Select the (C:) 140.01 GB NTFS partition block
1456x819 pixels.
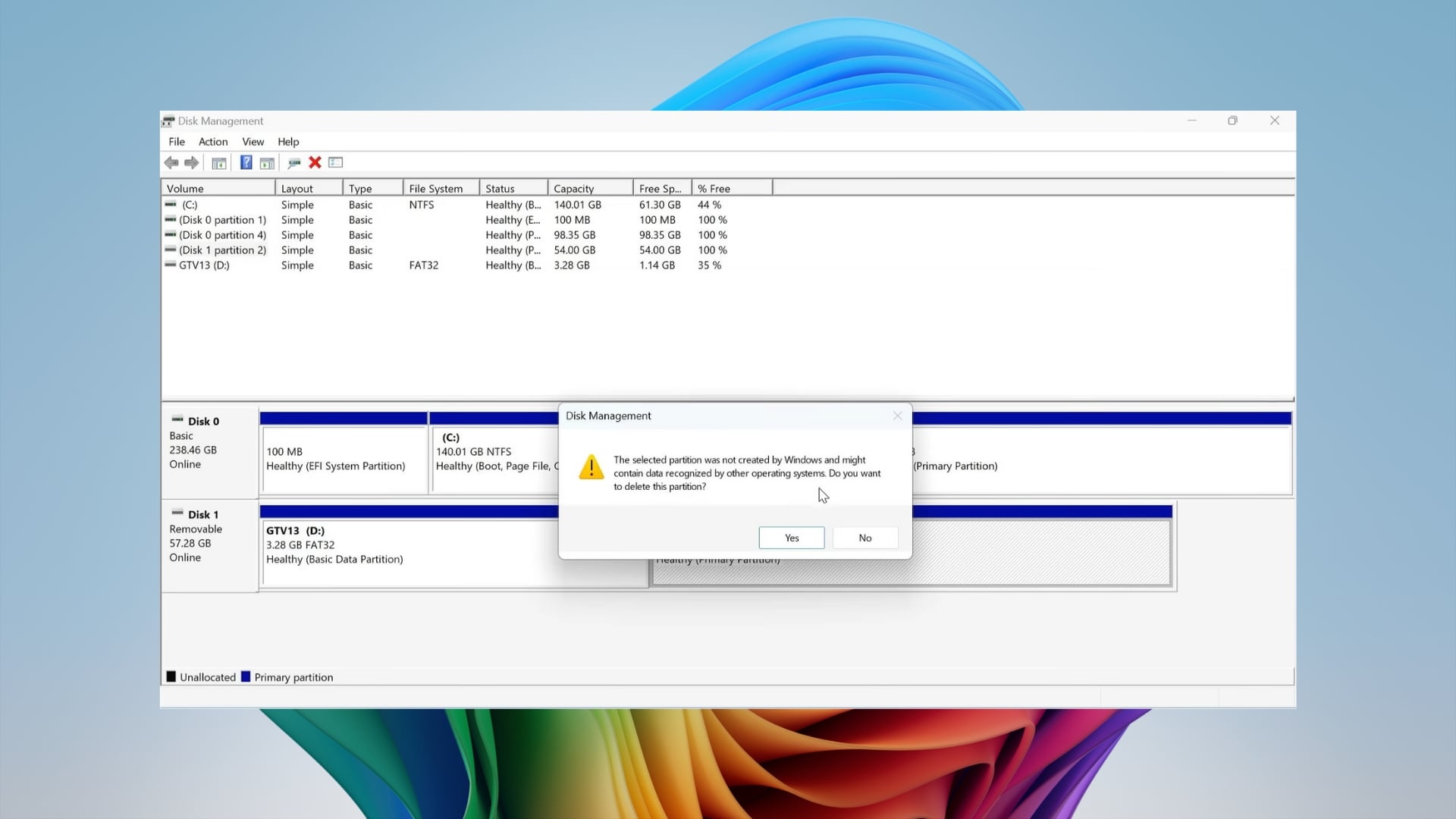[x=494, y=453]
